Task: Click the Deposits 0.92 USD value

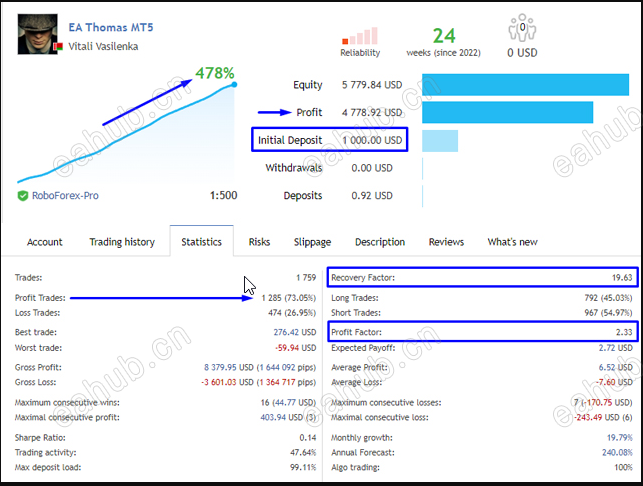Action: (372, 196)
